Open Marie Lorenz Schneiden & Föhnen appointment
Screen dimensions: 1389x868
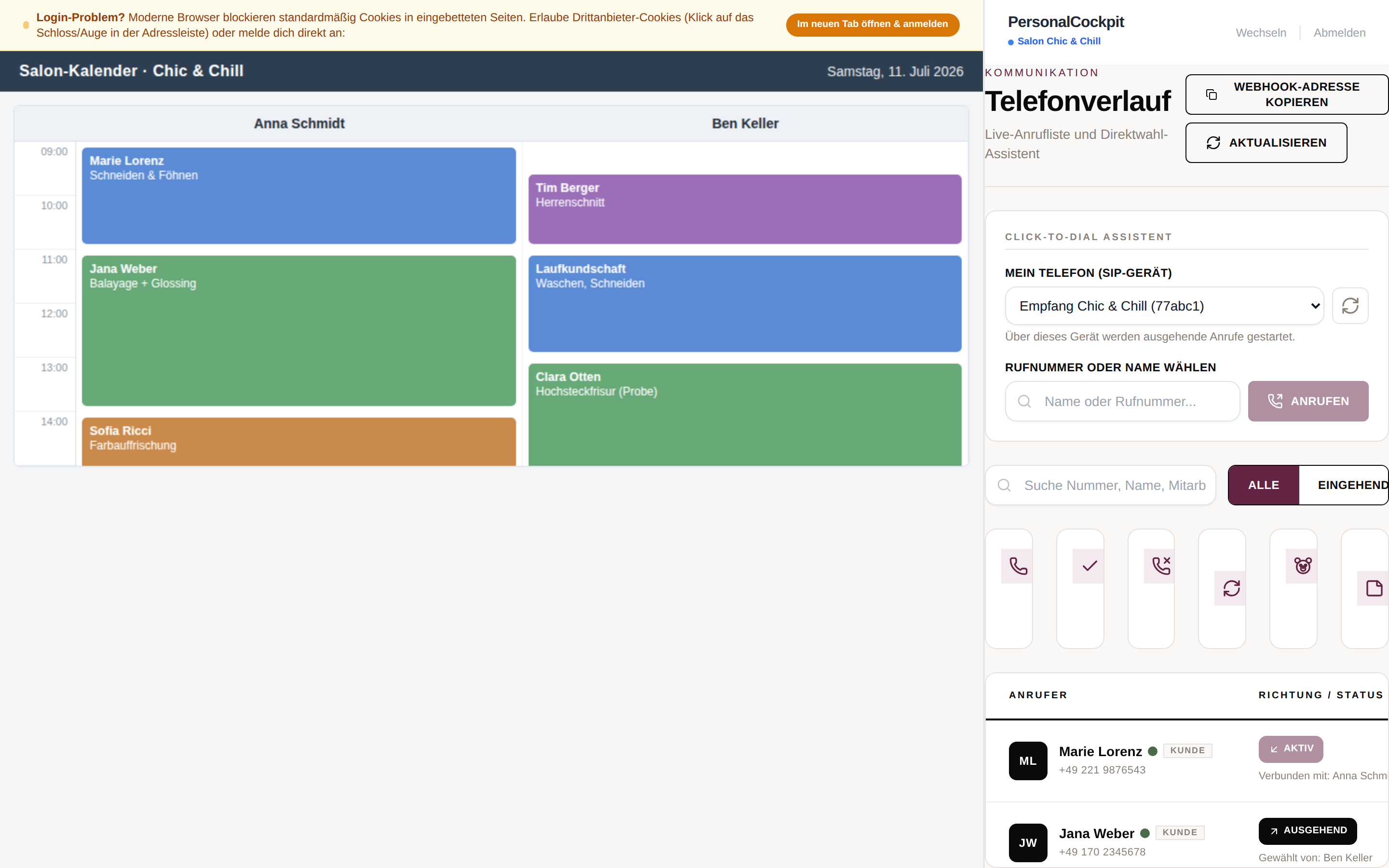click(299, 196)
